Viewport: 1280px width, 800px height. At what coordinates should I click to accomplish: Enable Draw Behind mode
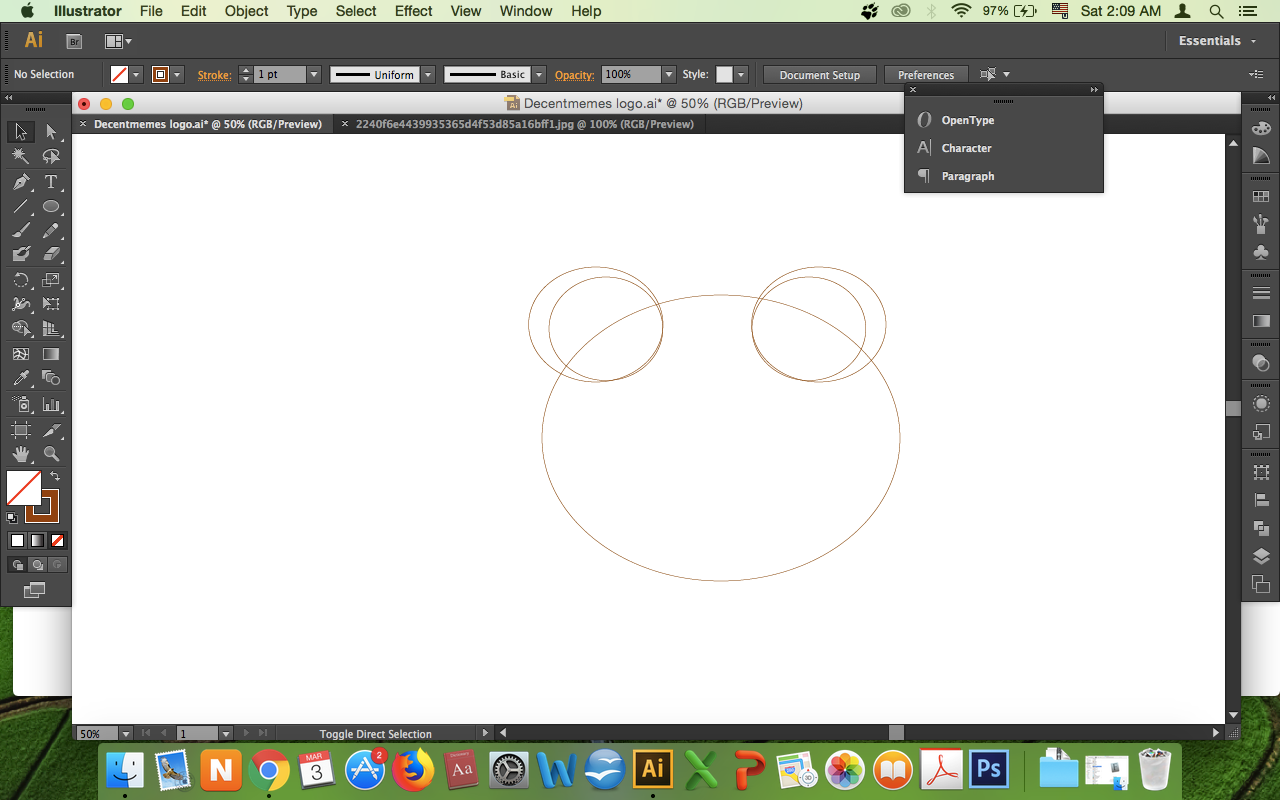(x=37, y=564)
